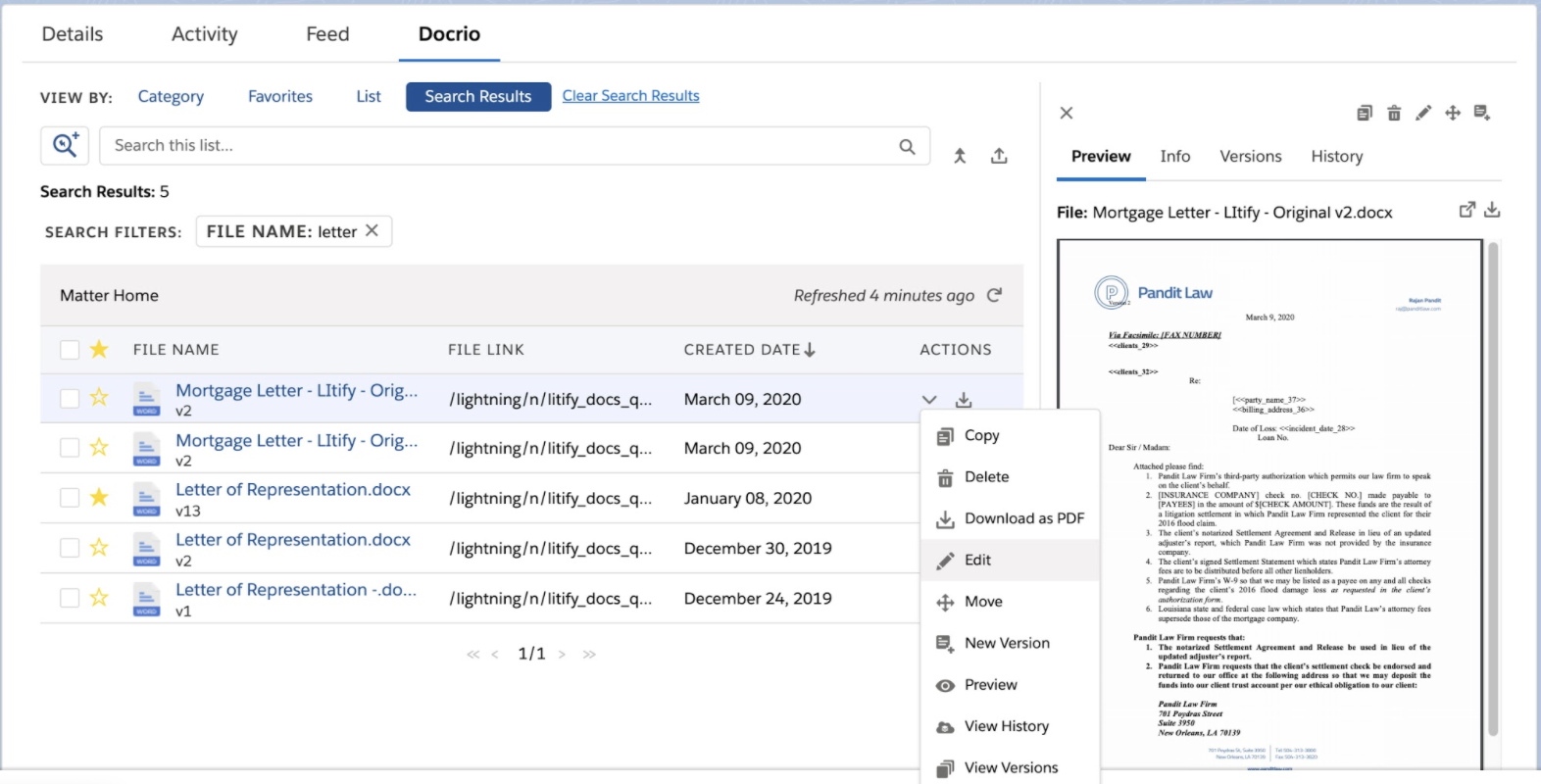Open preview file in new window
Screen dimensions: 1541x784
[1466, 210]
